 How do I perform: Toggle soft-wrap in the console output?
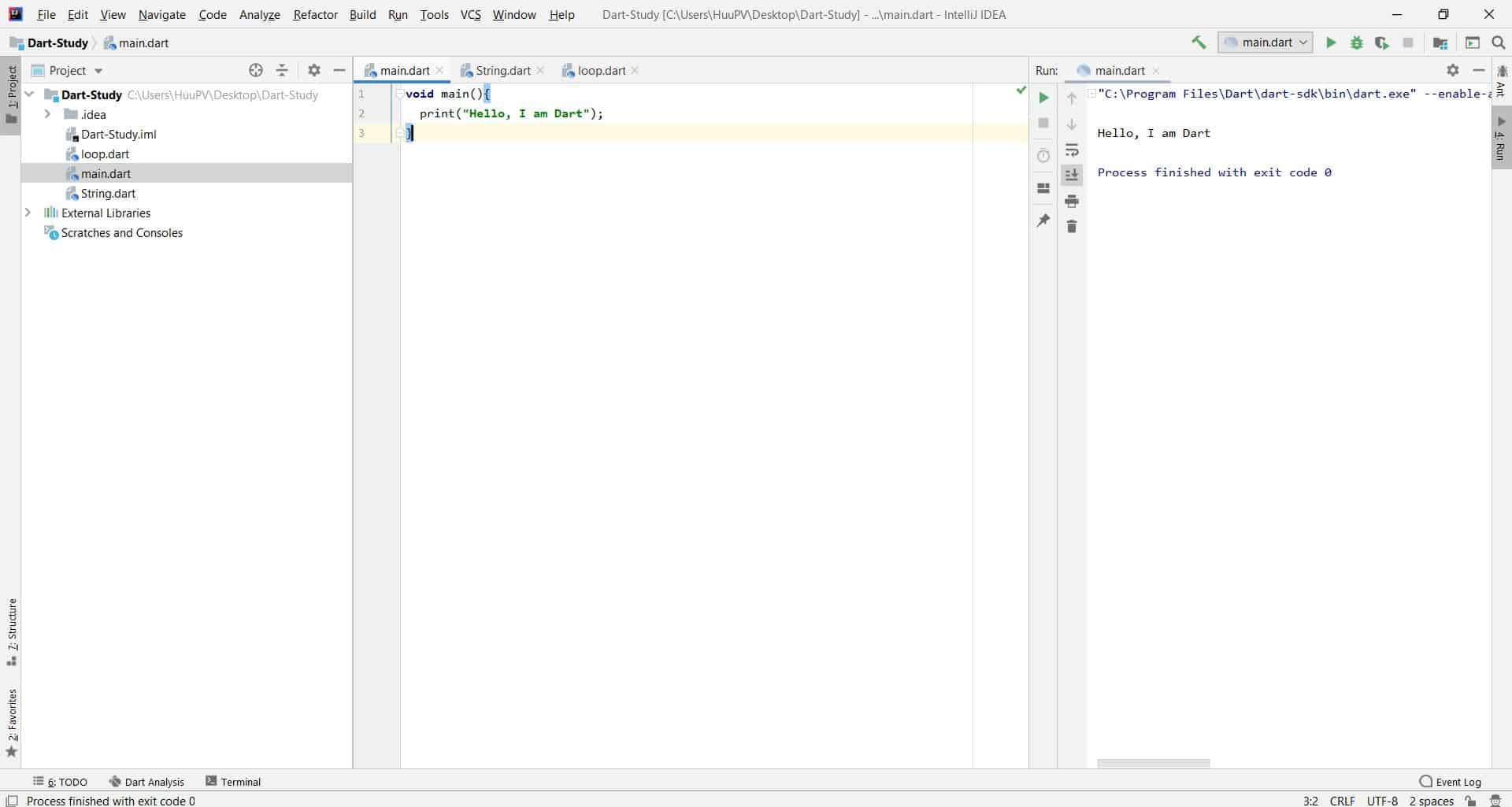click(x=1072, y=150)
